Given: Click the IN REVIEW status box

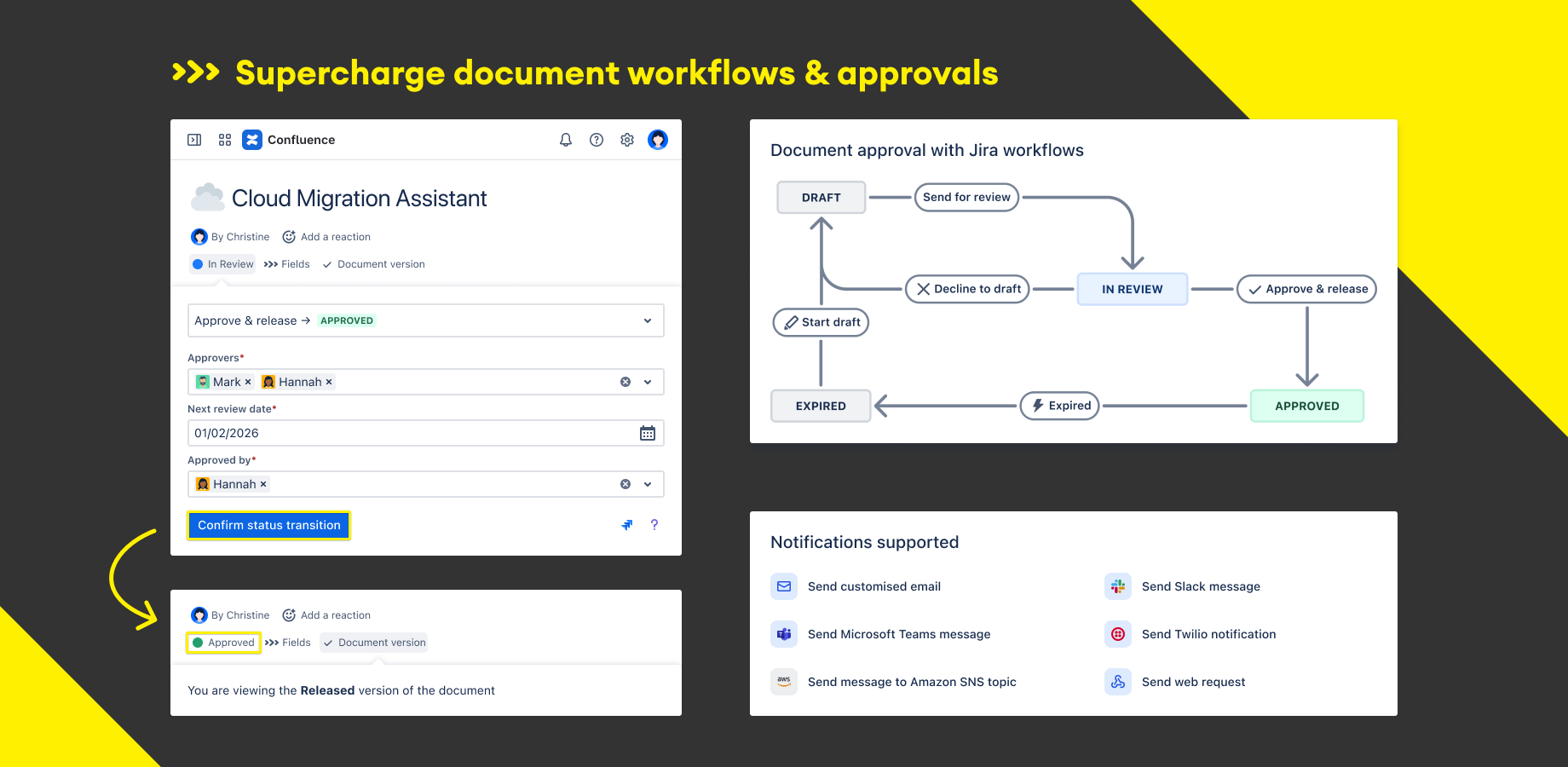Looking at the screenshot, I should (1133, 290).
